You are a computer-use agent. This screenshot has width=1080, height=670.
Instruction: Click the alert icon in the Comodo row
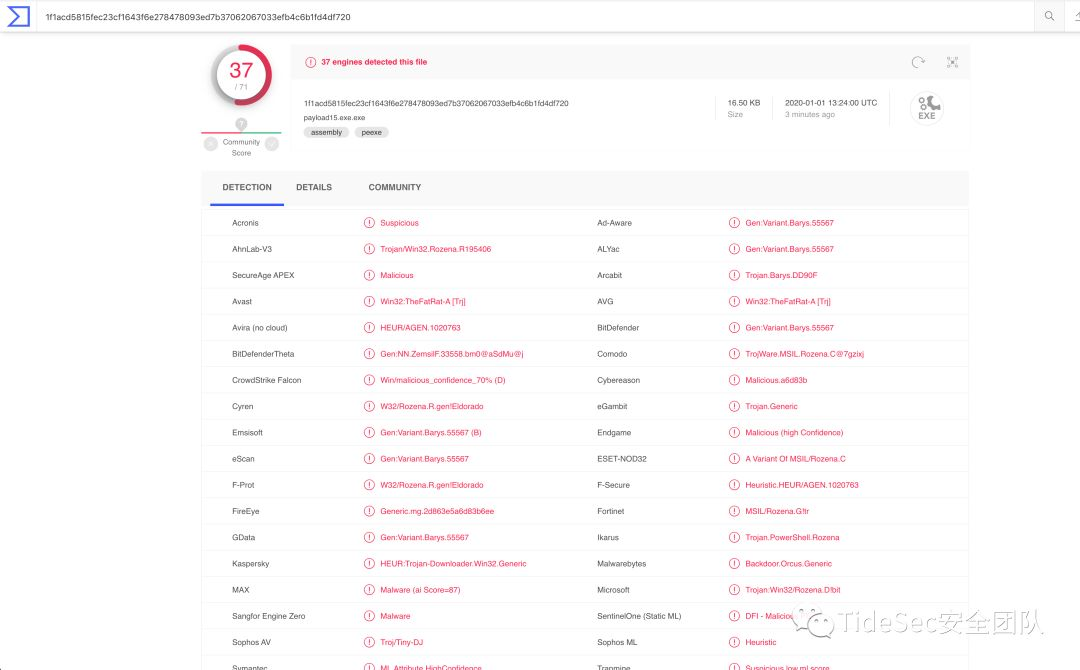(x=734, y=354)
